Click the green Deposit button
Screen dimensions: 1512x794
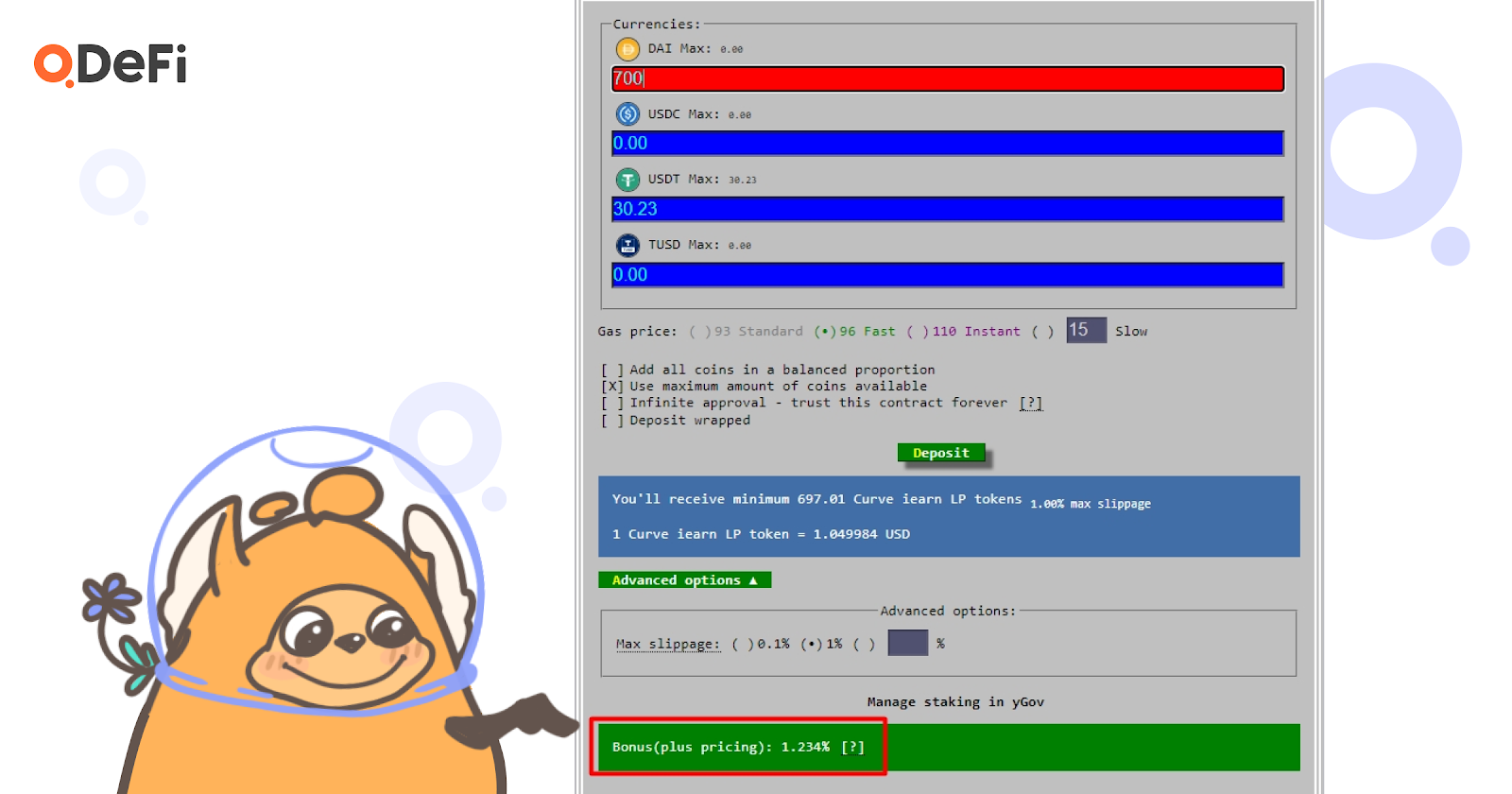coord(941,454)
